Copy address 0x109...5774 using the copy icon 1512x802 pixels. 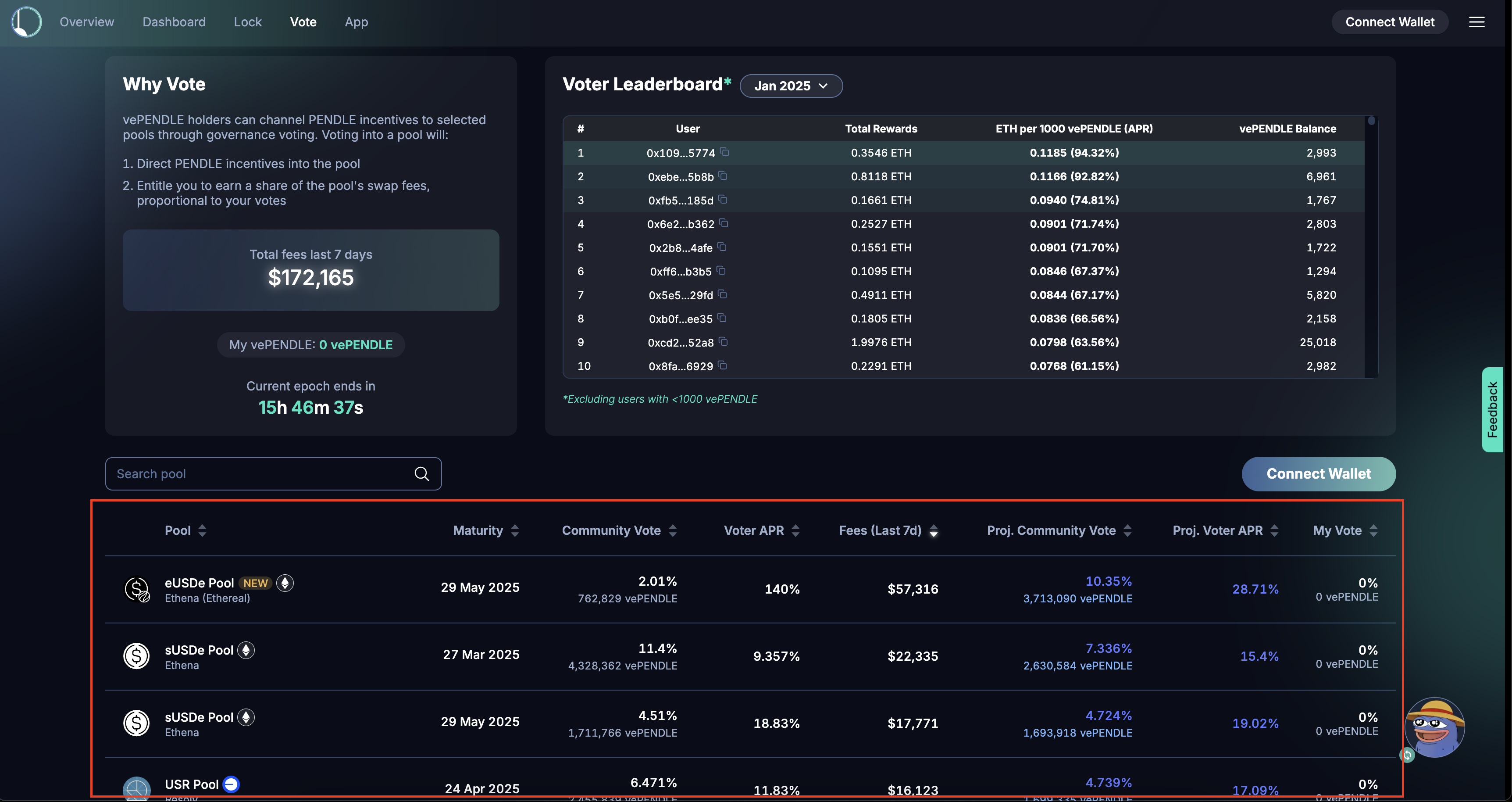725,152
